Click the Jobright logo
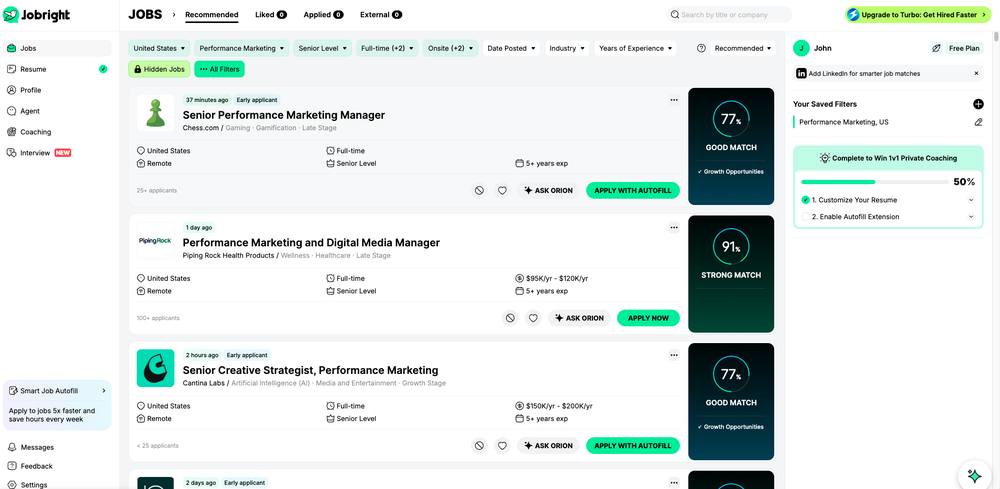 point(36,15)
